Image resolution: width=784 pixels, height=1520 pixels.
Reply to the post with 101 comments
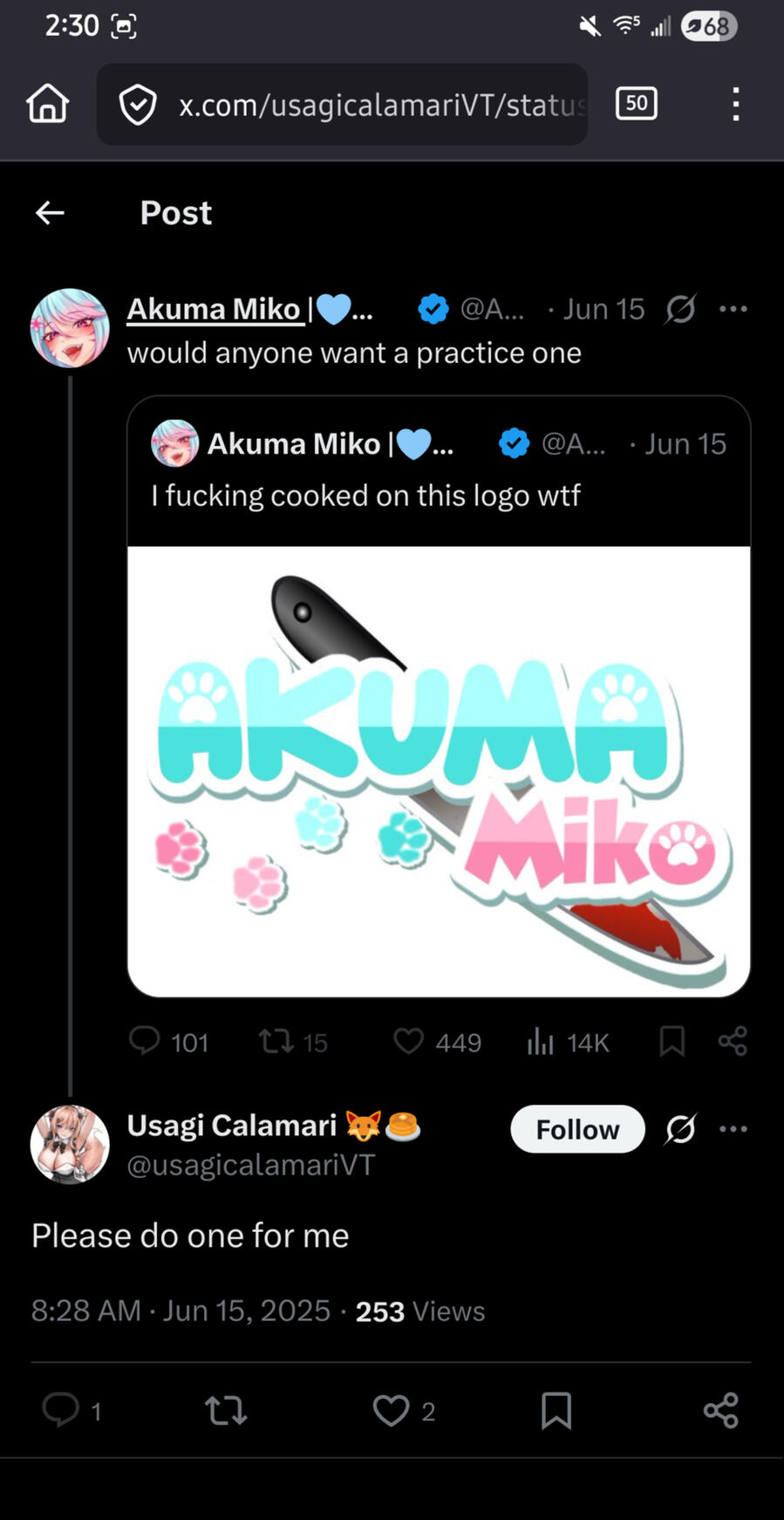[145, 1041]
